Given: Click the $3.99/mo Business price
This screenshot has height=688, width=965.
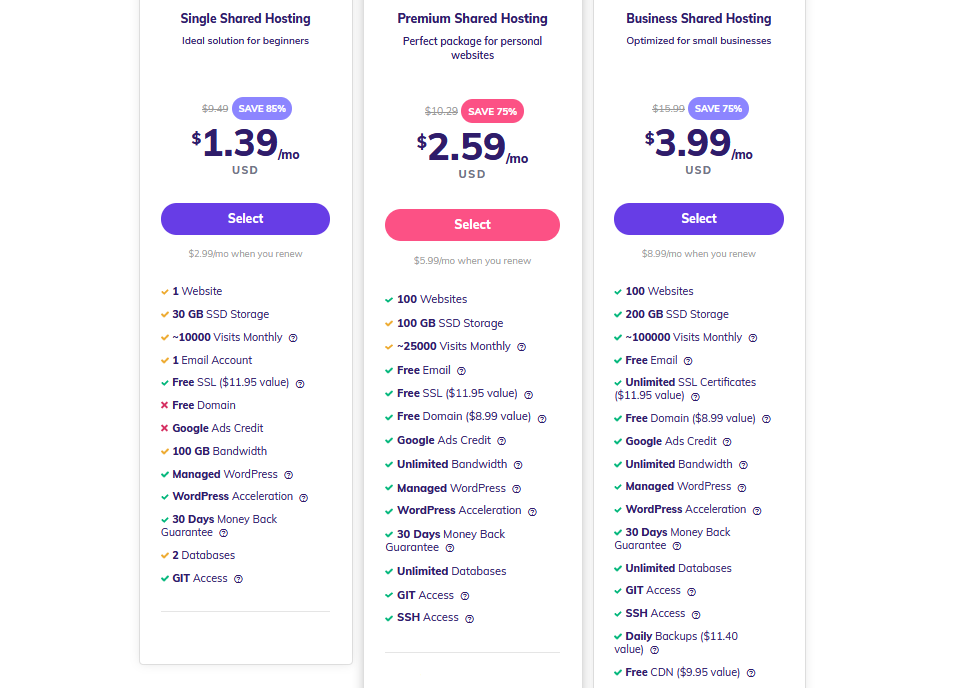Looking at the screenshot, I should click(x=698, y=144).
